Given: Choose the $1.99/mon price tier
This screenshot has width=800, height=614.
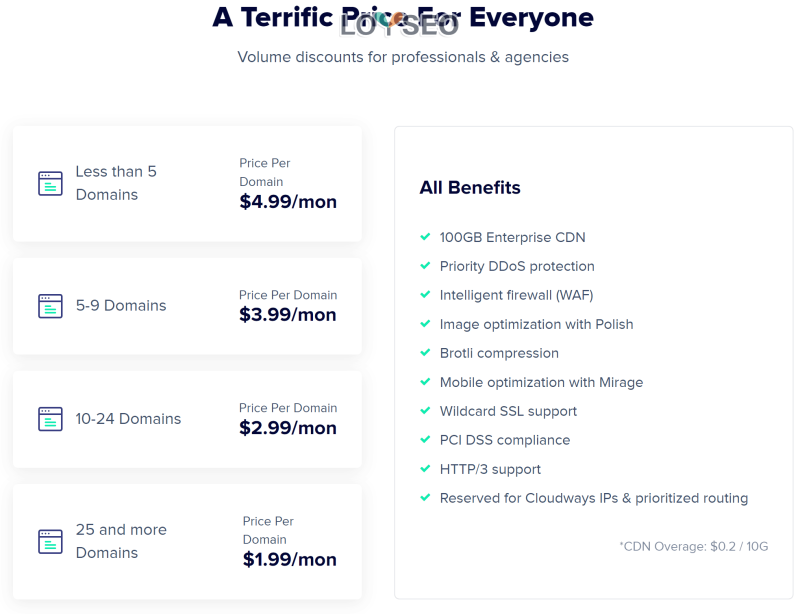Looking at the screenshot, I should (x=290, y=560).
